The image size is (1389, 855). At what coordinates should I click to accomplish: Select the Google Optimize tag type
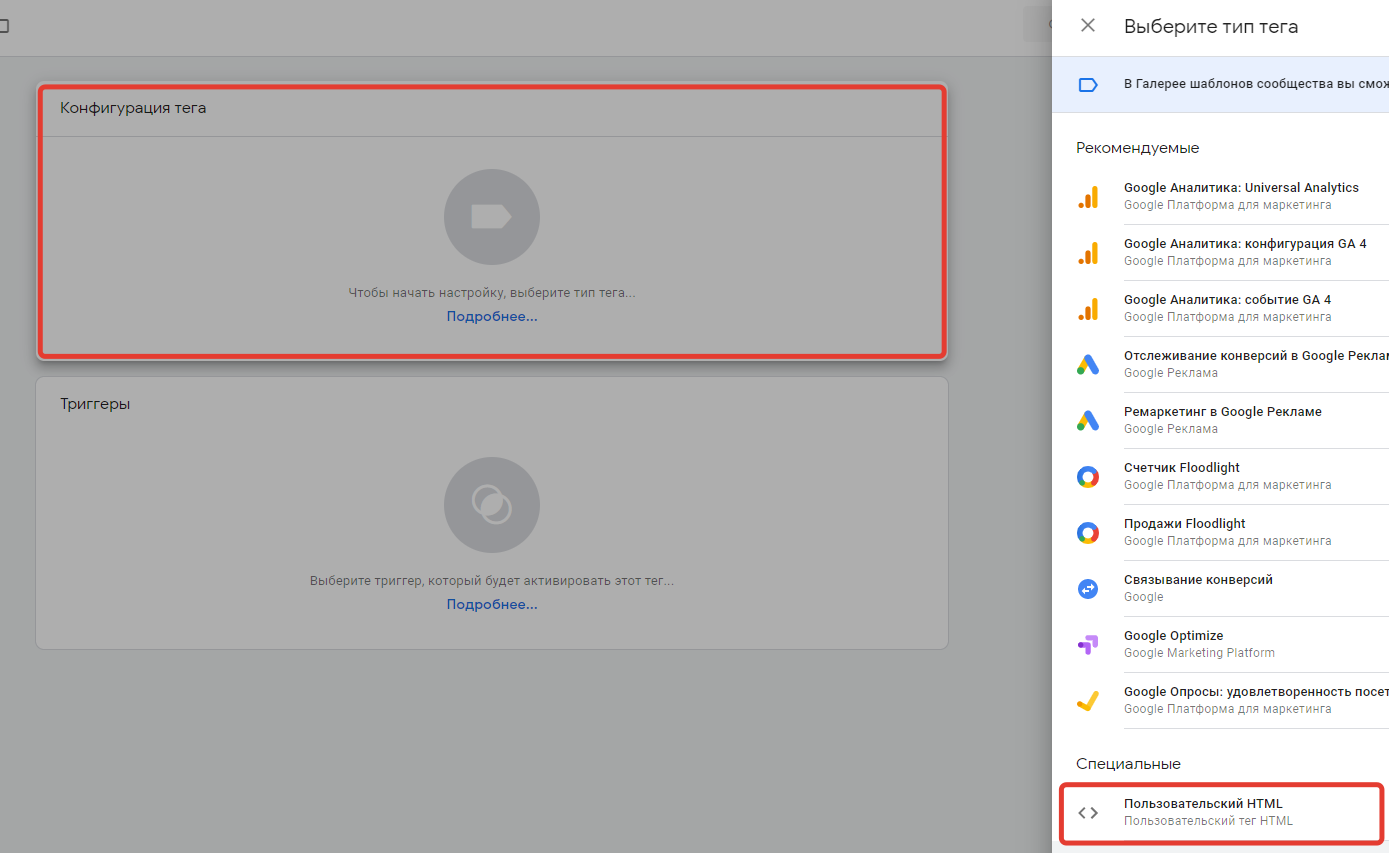coord(1232,644)
